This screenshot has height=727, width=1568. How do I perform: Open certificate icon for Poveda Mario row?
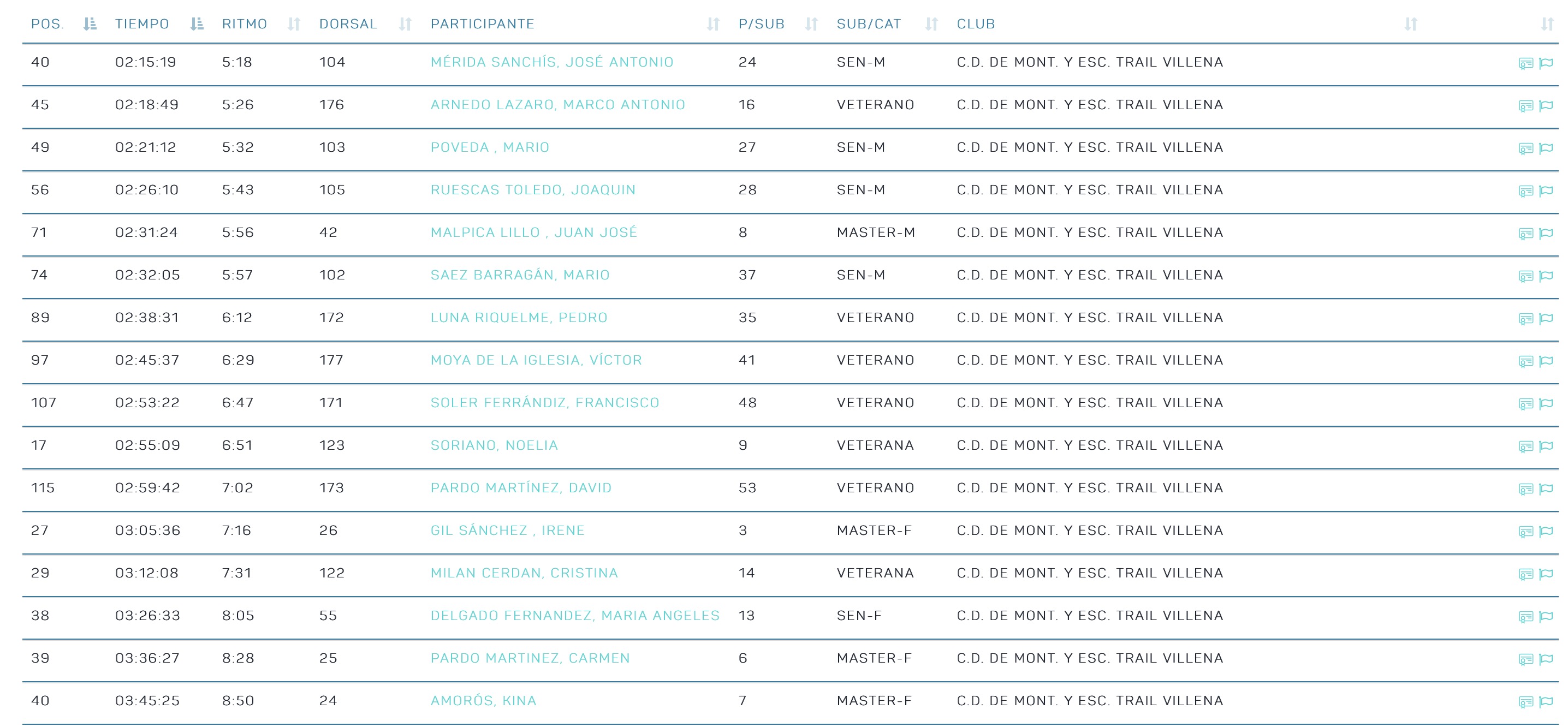pos(1525,148)
